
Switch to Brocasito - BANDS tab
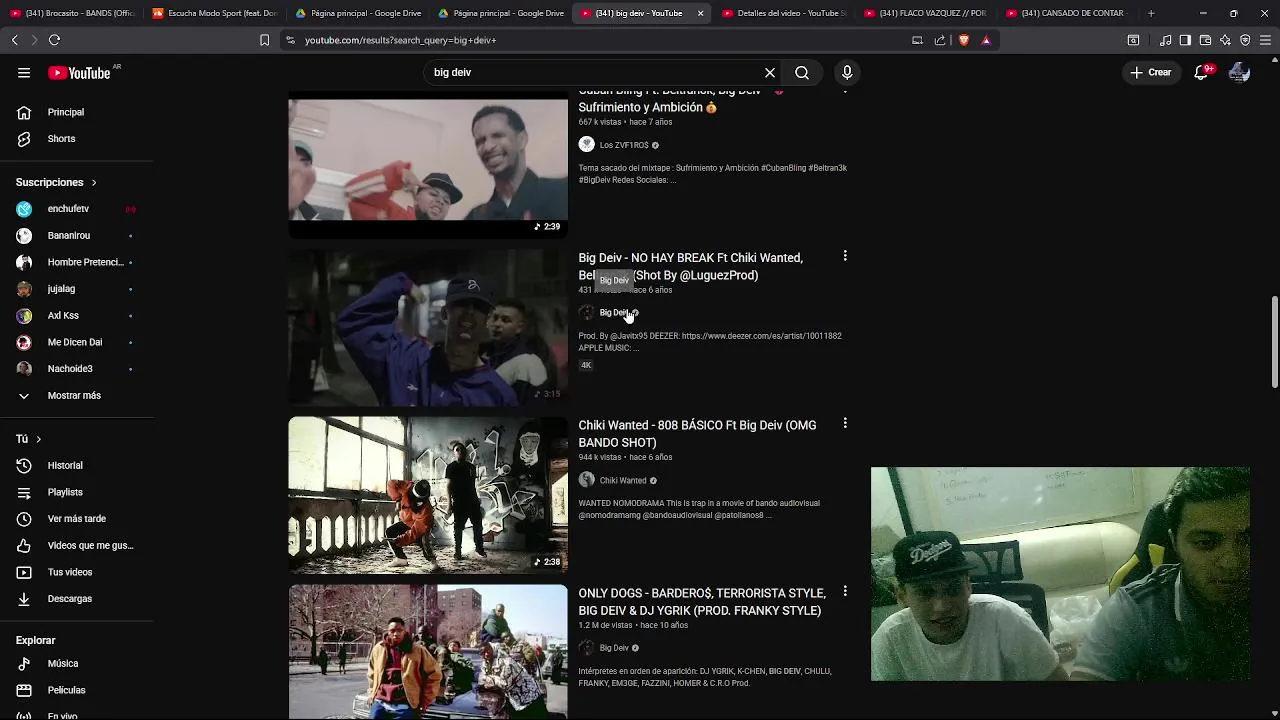pyautogui.click(x=72, y=13)
